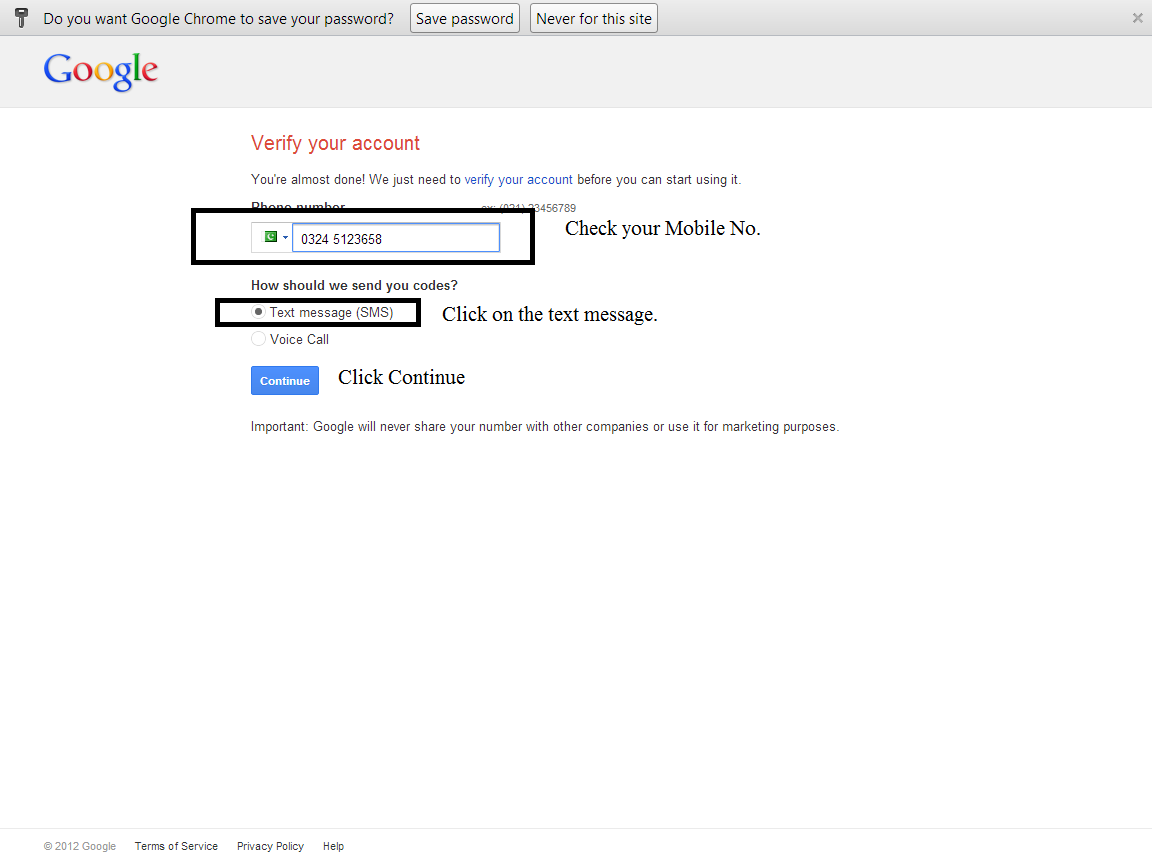Open the Help footer link
This screenshot has width=1152, height=864.
334,846
